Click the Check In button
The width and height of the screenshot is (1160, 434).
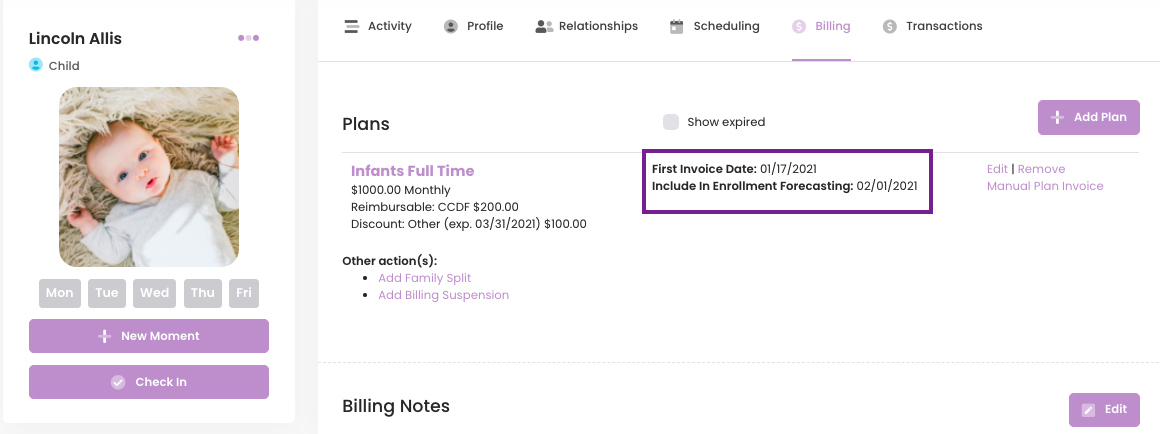149,382
